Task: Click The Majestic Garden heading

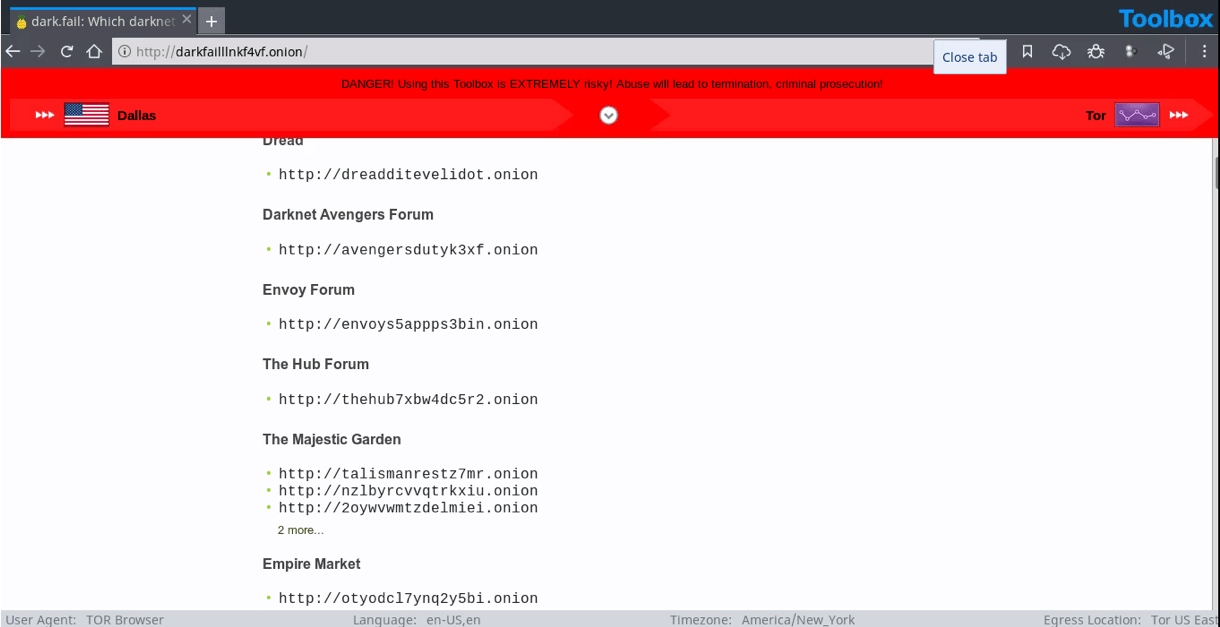Action: 332,439
